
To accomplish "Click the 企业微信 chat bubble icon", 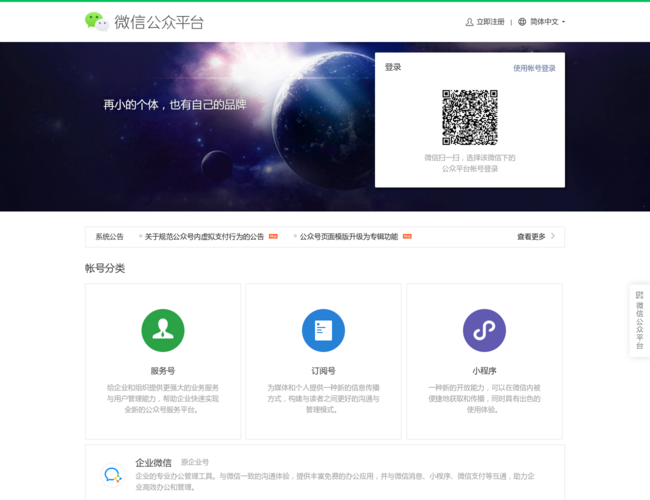I will (113, 475).
